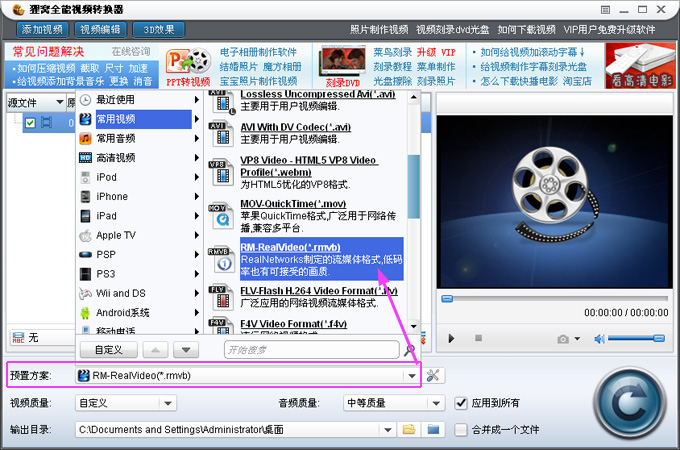Click the 添加视频 button
Screen dimensions: 680x450
(42, 29)
